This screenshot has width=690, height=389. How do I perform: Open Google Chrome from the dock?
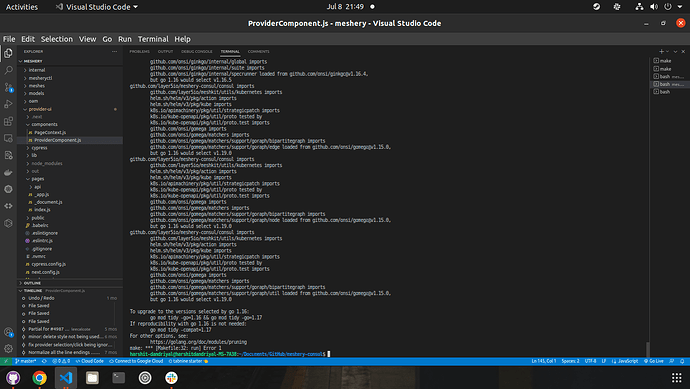[40, 378]
